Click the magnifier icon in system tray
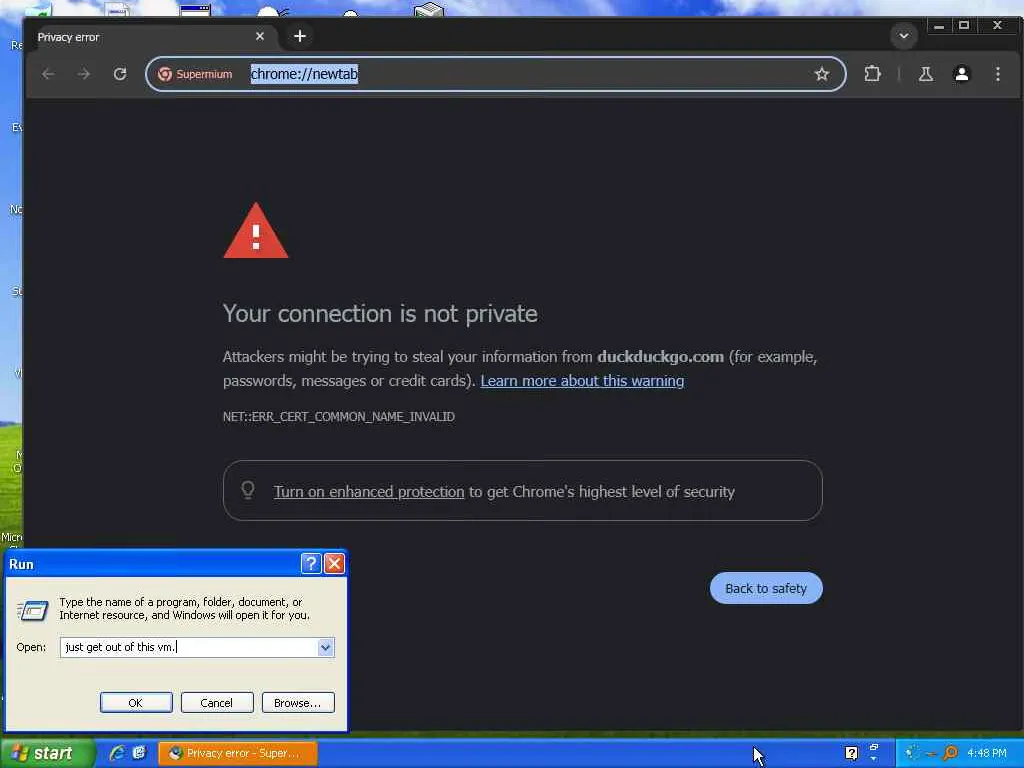1024x768 pixels. [x=951, y=754]
